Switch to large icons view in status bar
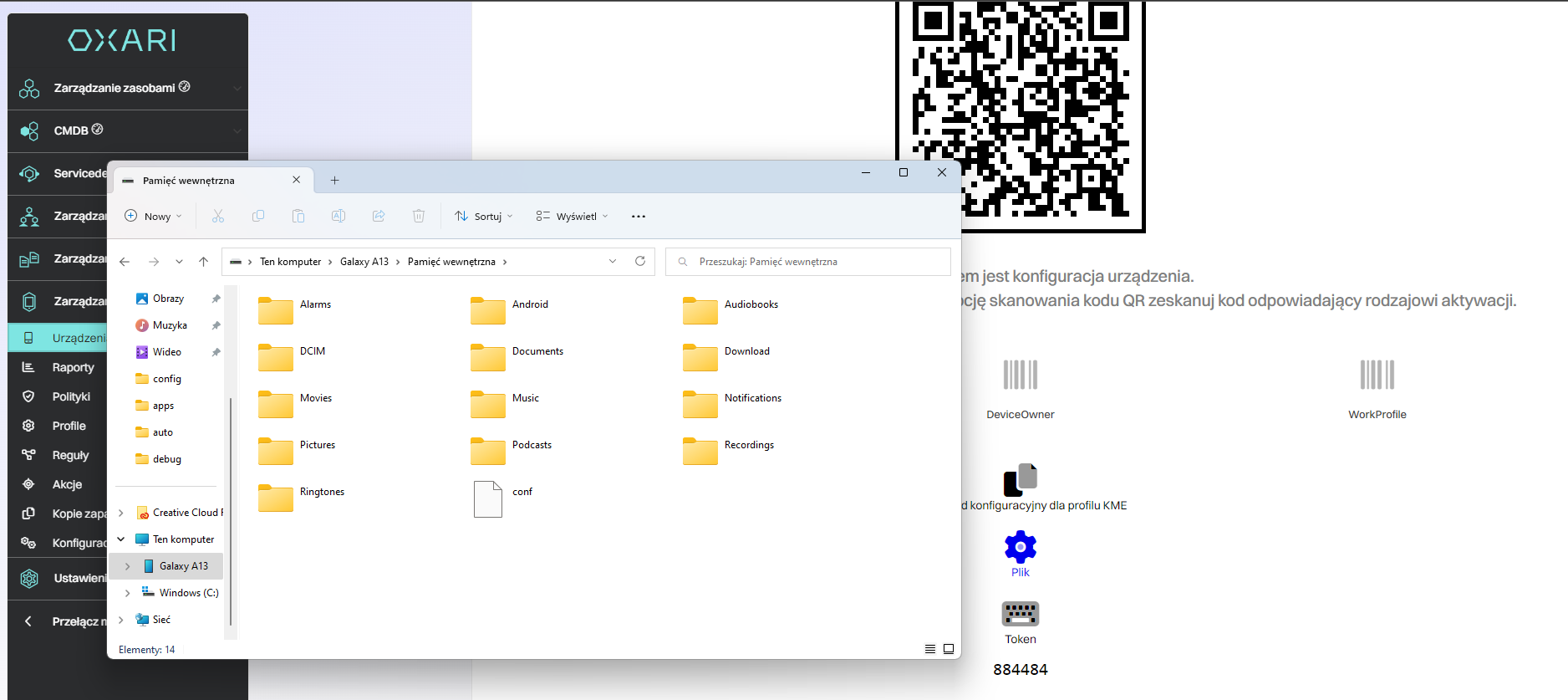Viewport: 1568px width, 700px height. coord(949,649)
